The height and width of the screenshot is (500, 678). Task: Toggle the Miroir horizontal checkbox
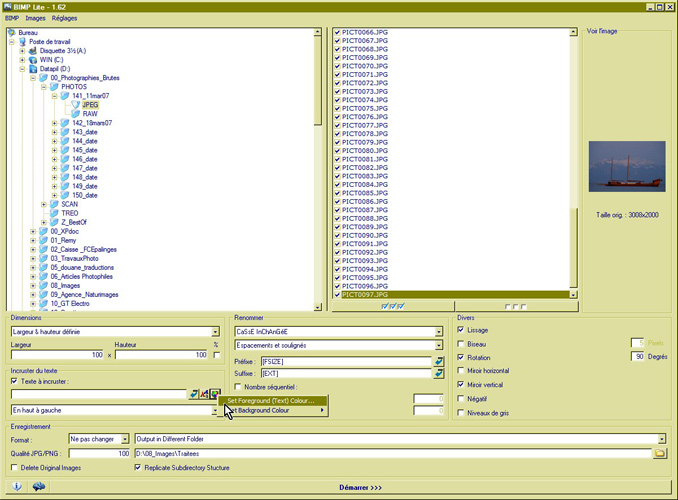coord(461,370)
